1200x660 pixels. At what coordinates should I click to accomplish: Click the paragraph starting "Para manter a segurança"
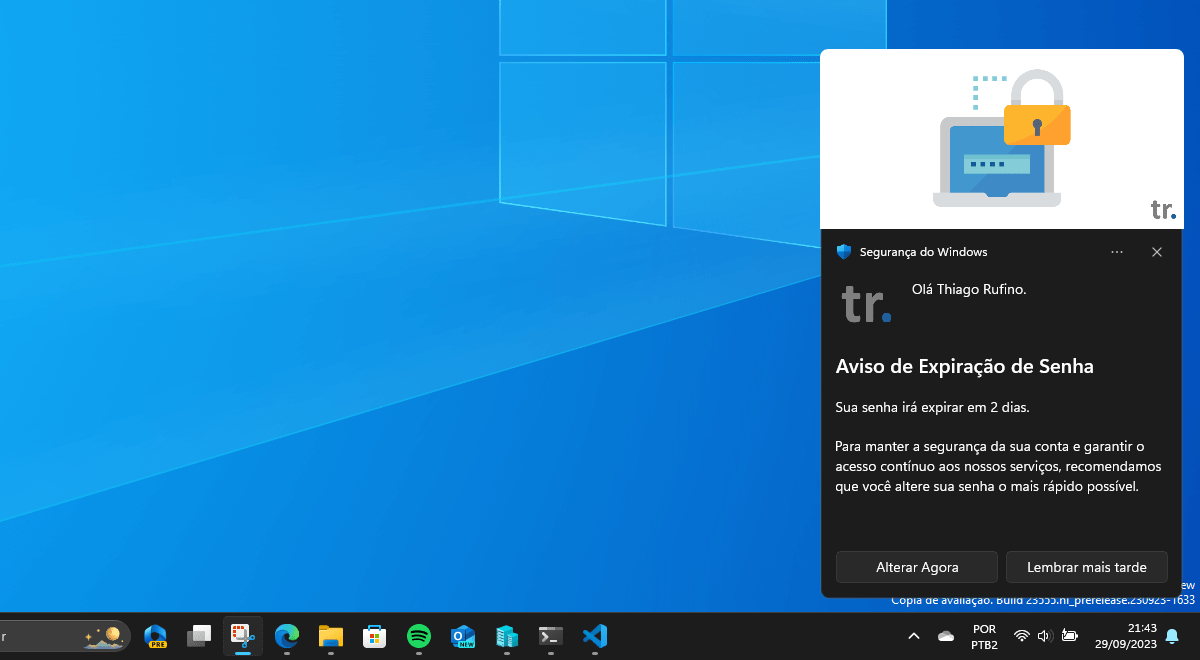[x=998, y=467]
